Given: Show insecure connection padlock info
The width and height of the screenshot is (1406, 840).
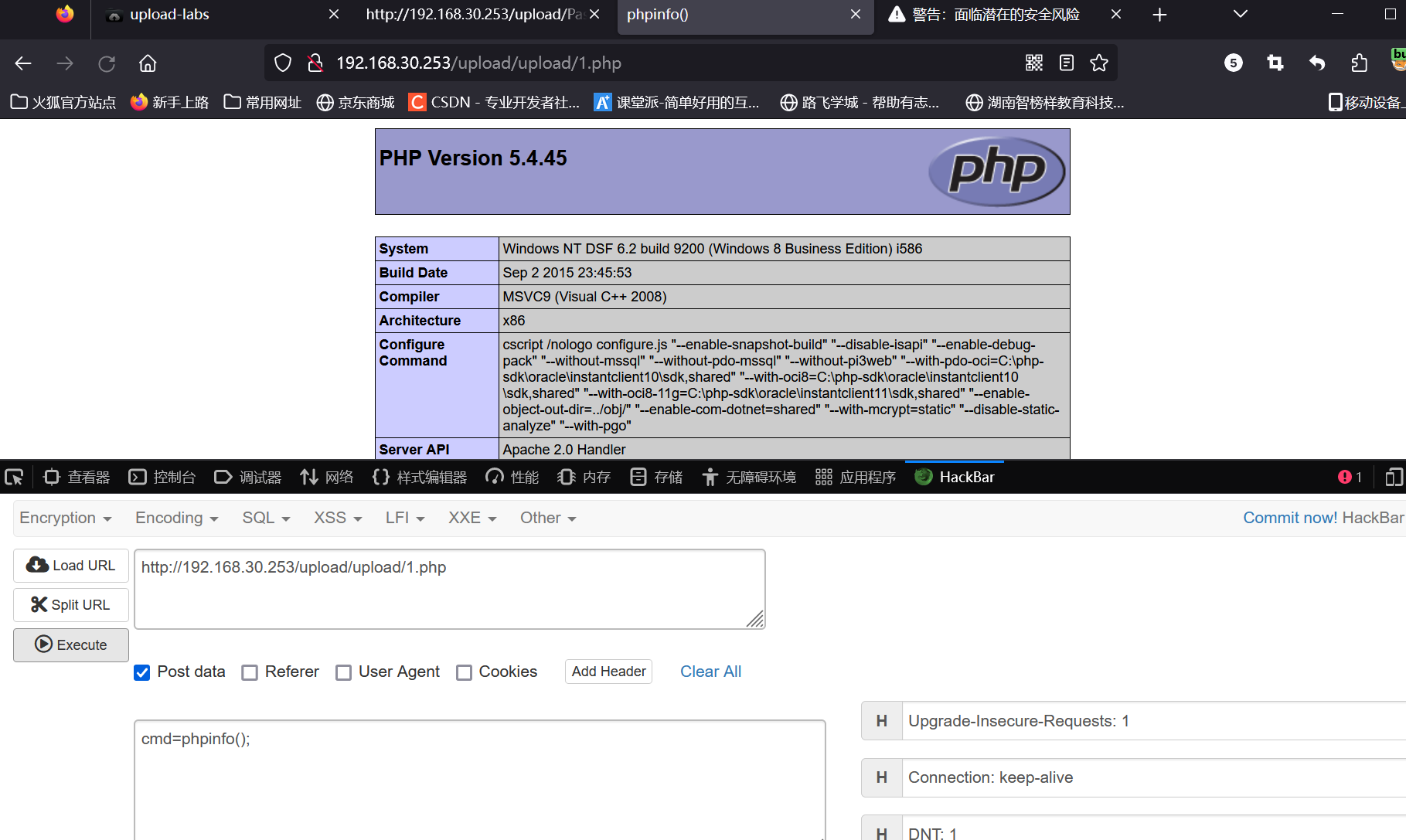Looking at the screenshot, I should (x=315, y=63).
